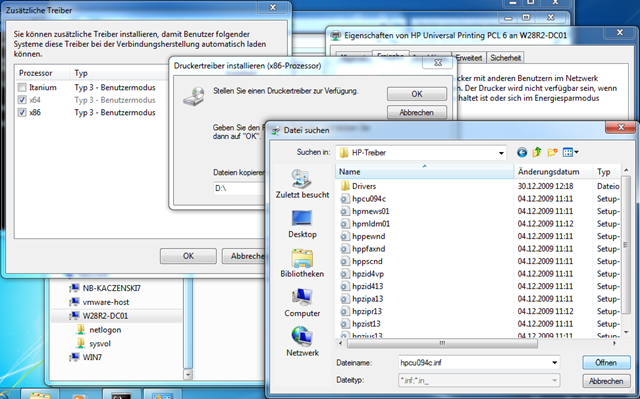The width and height of the screenshot is (640, 399).
Task: Open Netzwerk in places bar
Action: pos(302,342)
